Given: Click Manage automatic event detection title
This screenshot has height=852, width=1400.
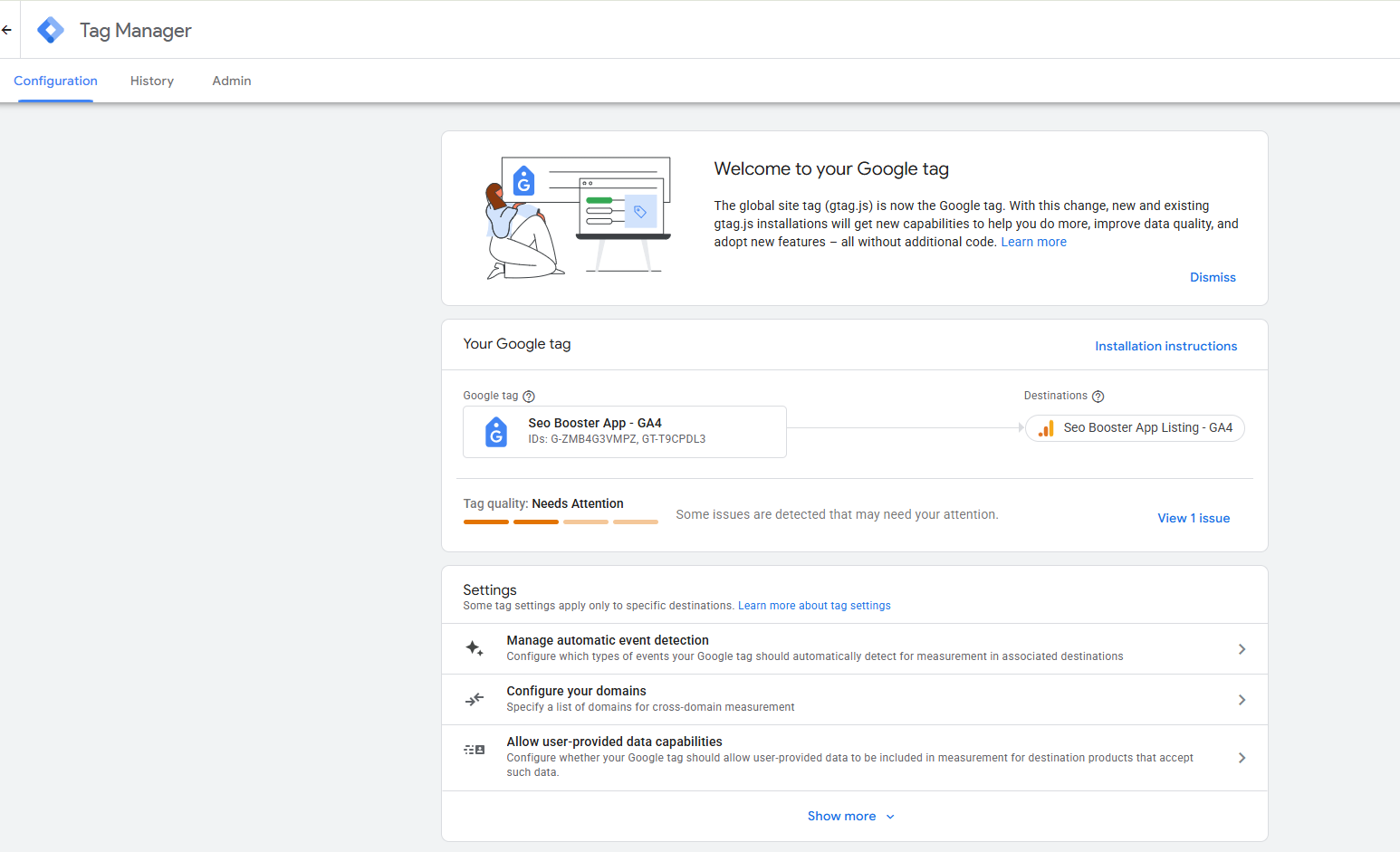Looking at the screenshot, I should 608,640.
